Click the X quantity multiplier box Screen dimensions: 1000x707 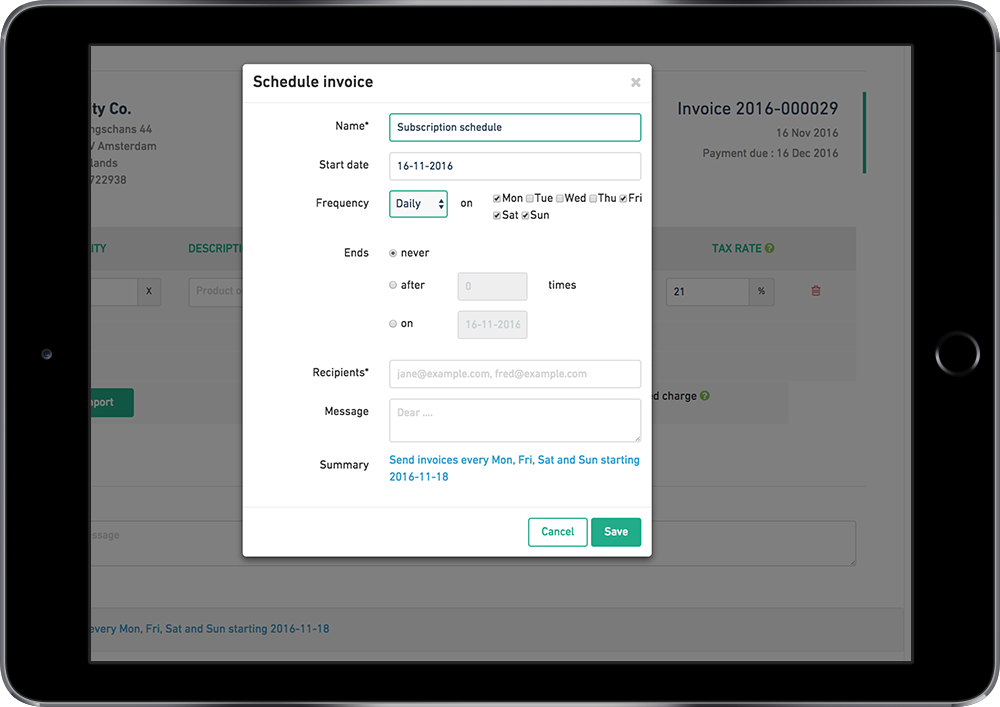pos(149,291)
